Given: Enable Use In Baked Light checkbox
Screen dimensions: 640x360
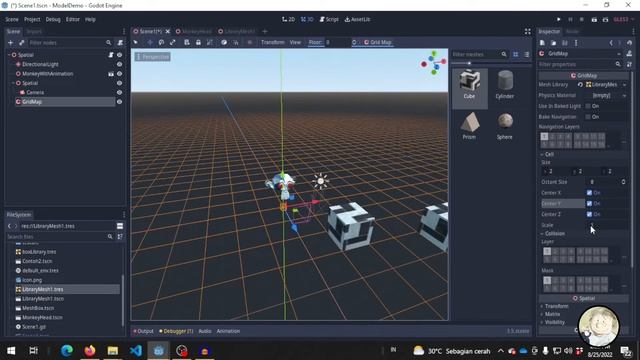Looking at the screenshot, I should [588, 106].
